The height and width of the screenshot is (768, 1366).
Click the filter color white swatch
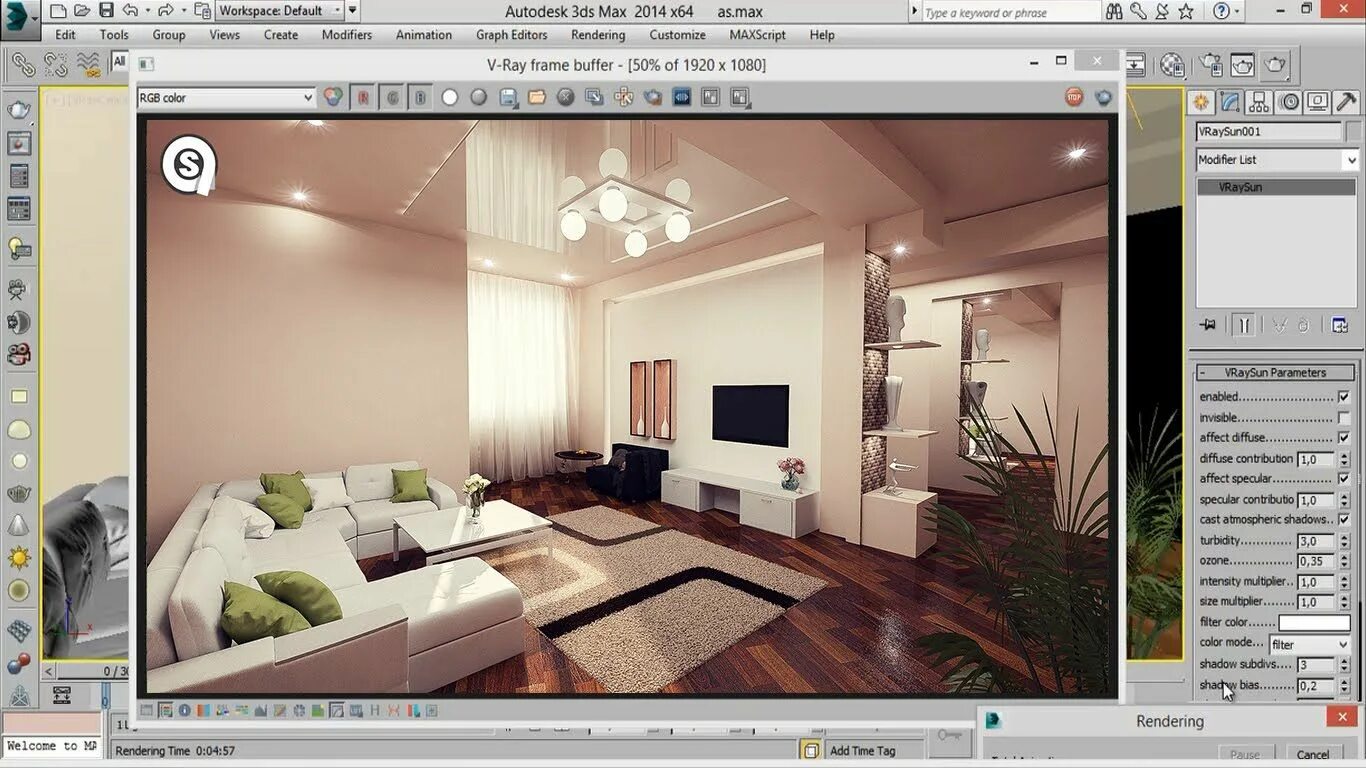[1315, 623]
